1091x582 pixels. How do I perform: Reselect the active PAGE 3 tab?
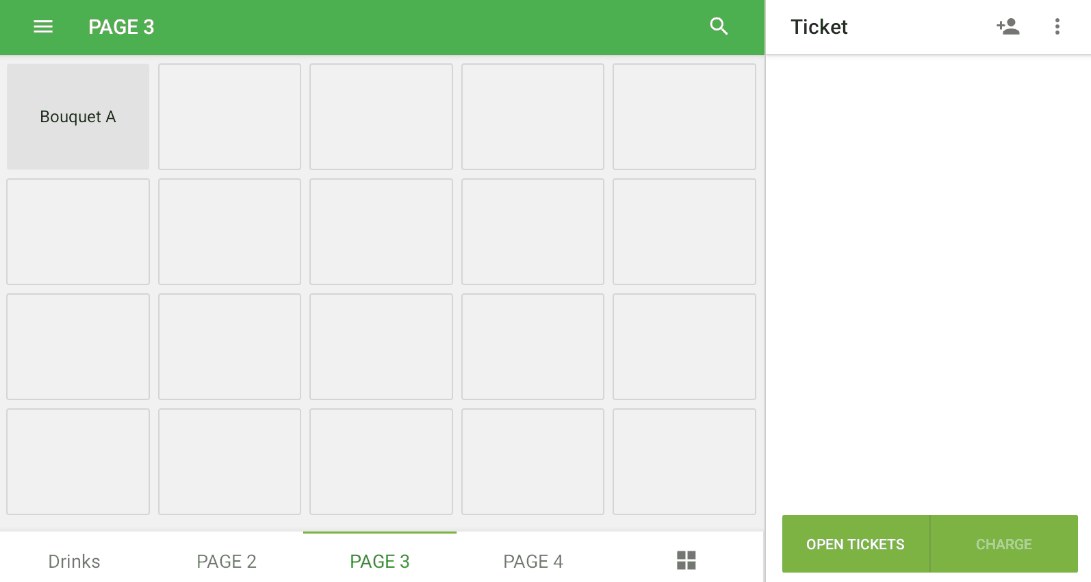[379, 561]
